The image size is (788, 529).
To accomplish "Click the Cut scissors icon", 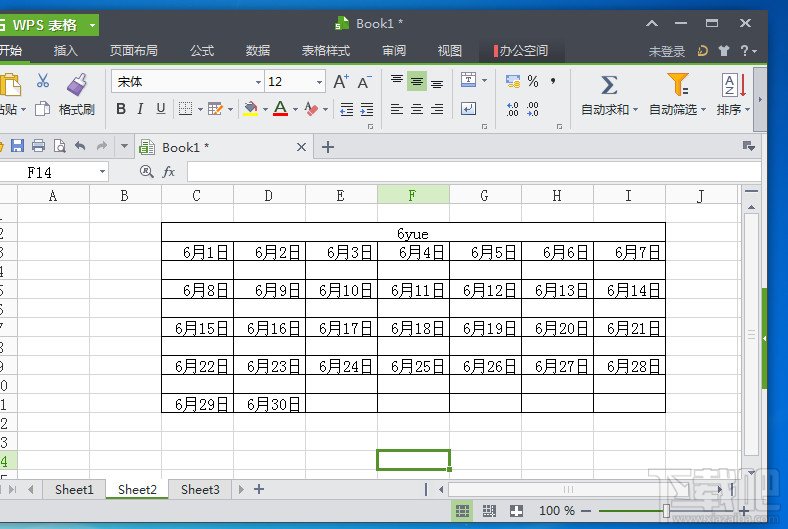I will click(x=43, y=80).
